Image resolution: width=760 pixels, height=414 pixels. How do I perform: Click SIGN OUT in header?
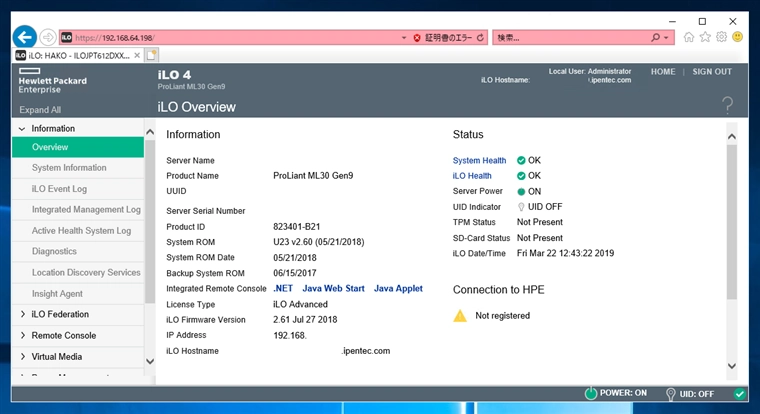coord(712,72)
